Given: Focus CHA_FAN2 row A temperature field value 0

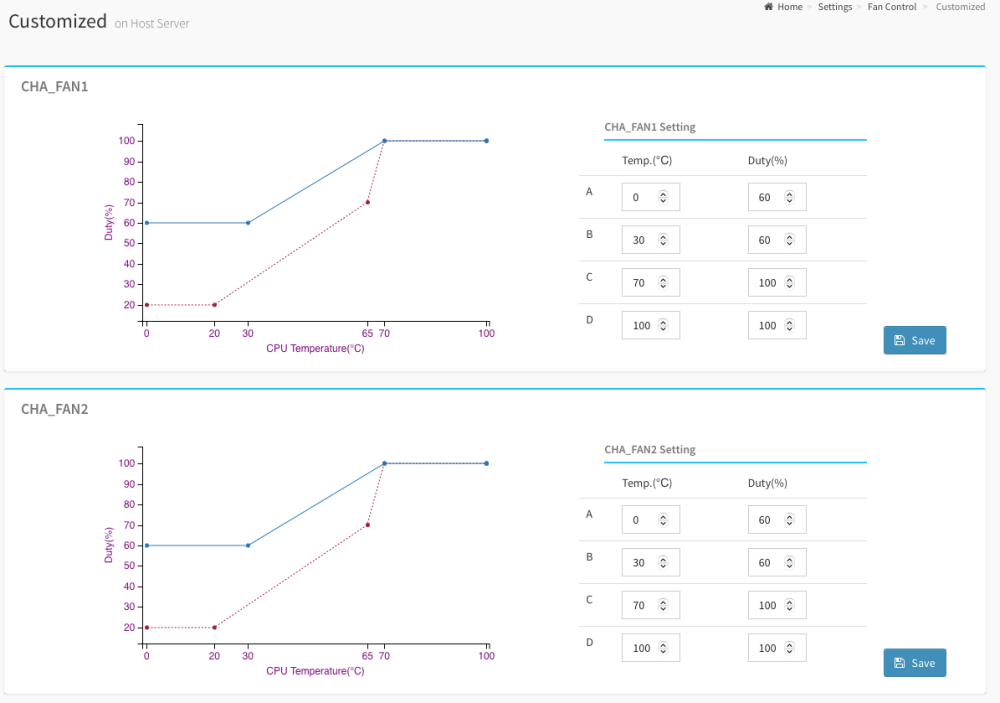Looking at the screenshot, I should click(x=651, y=520).
